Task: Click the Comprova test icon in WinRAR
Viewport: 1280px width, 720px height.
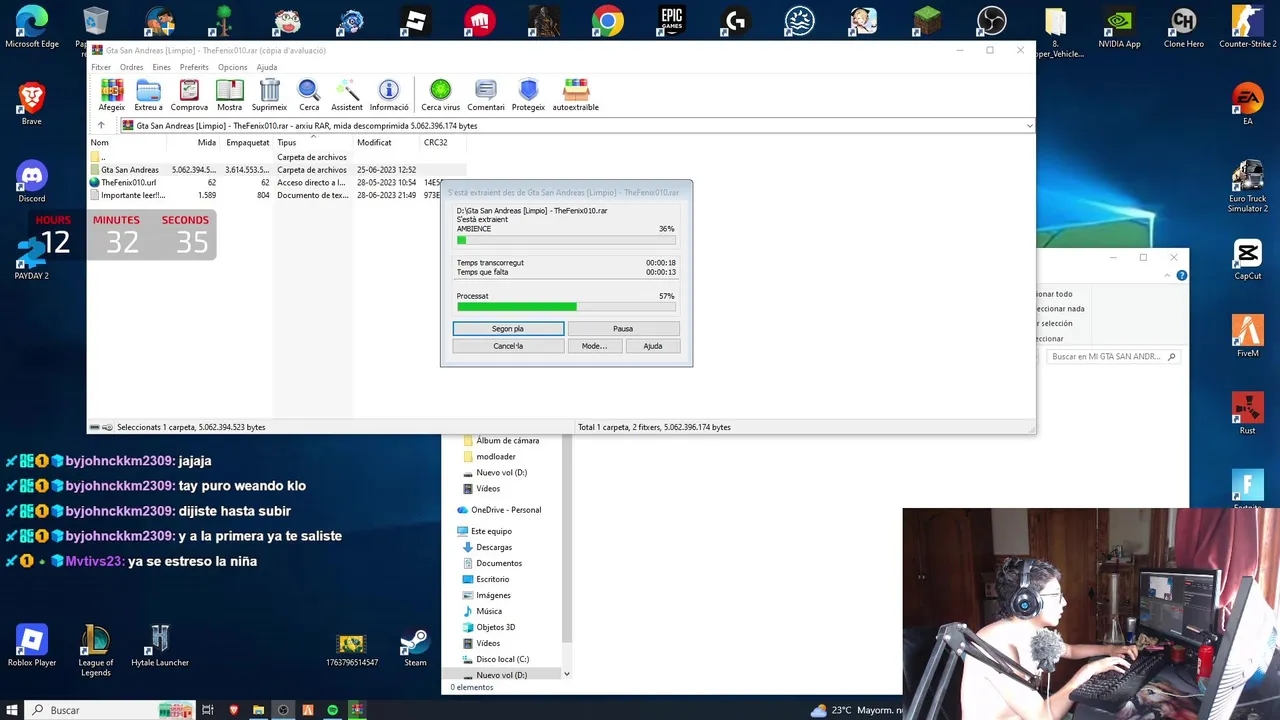Action: tap(189, 95)
